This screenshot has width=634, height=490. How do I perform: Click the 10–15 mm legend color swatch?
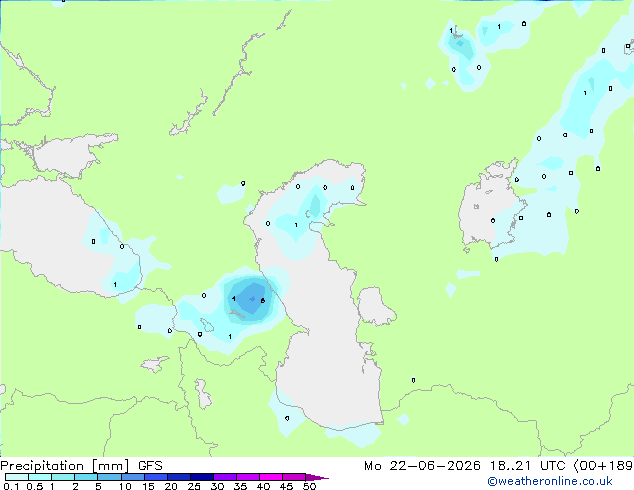[132, 477]
